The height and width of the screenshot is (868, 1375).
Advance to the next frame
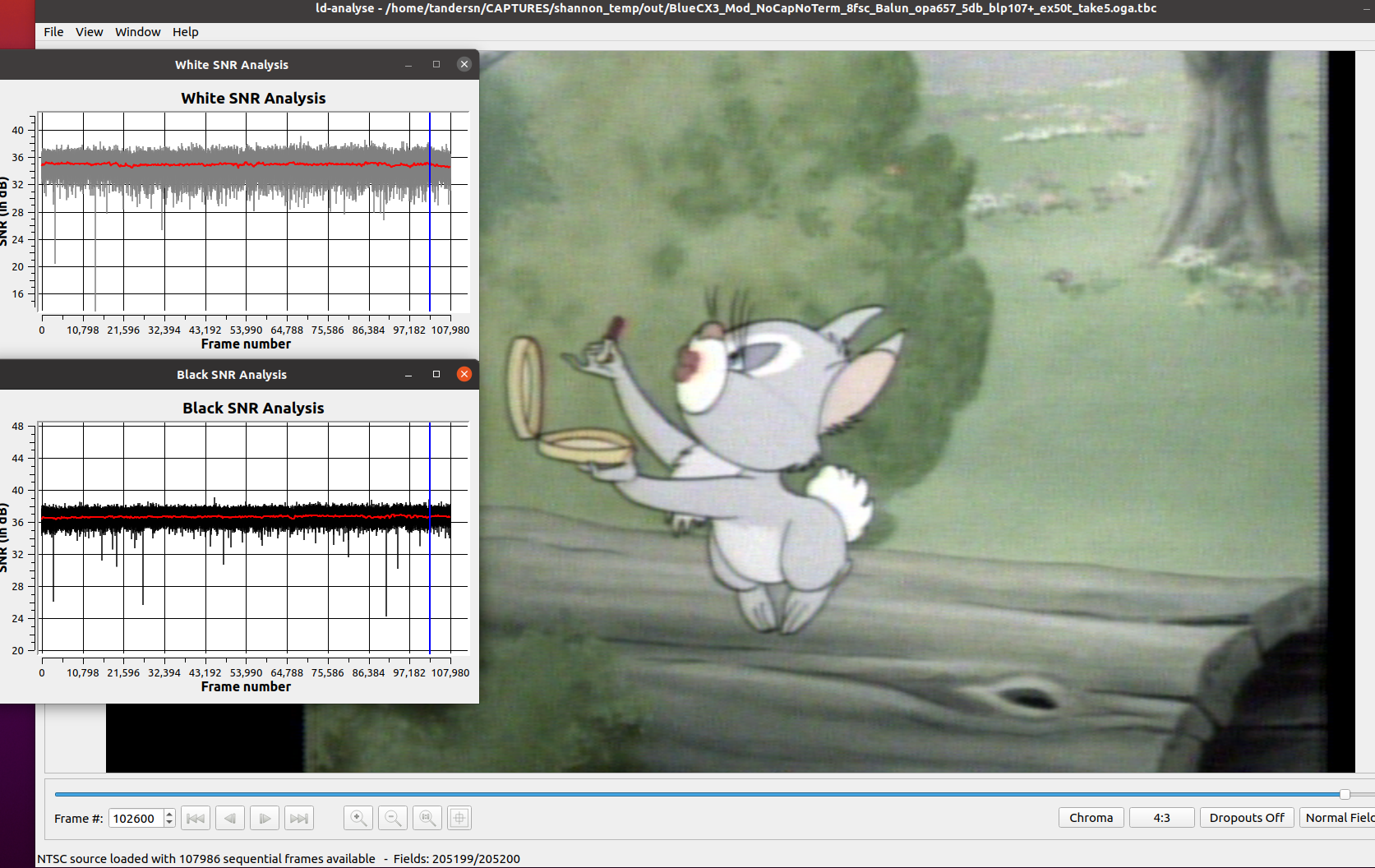coord(264,818)
